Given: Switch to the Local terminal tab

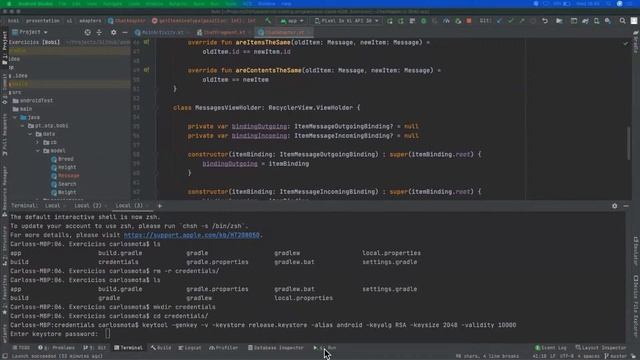Looking at the screenshot, I should tap(52, 206).
